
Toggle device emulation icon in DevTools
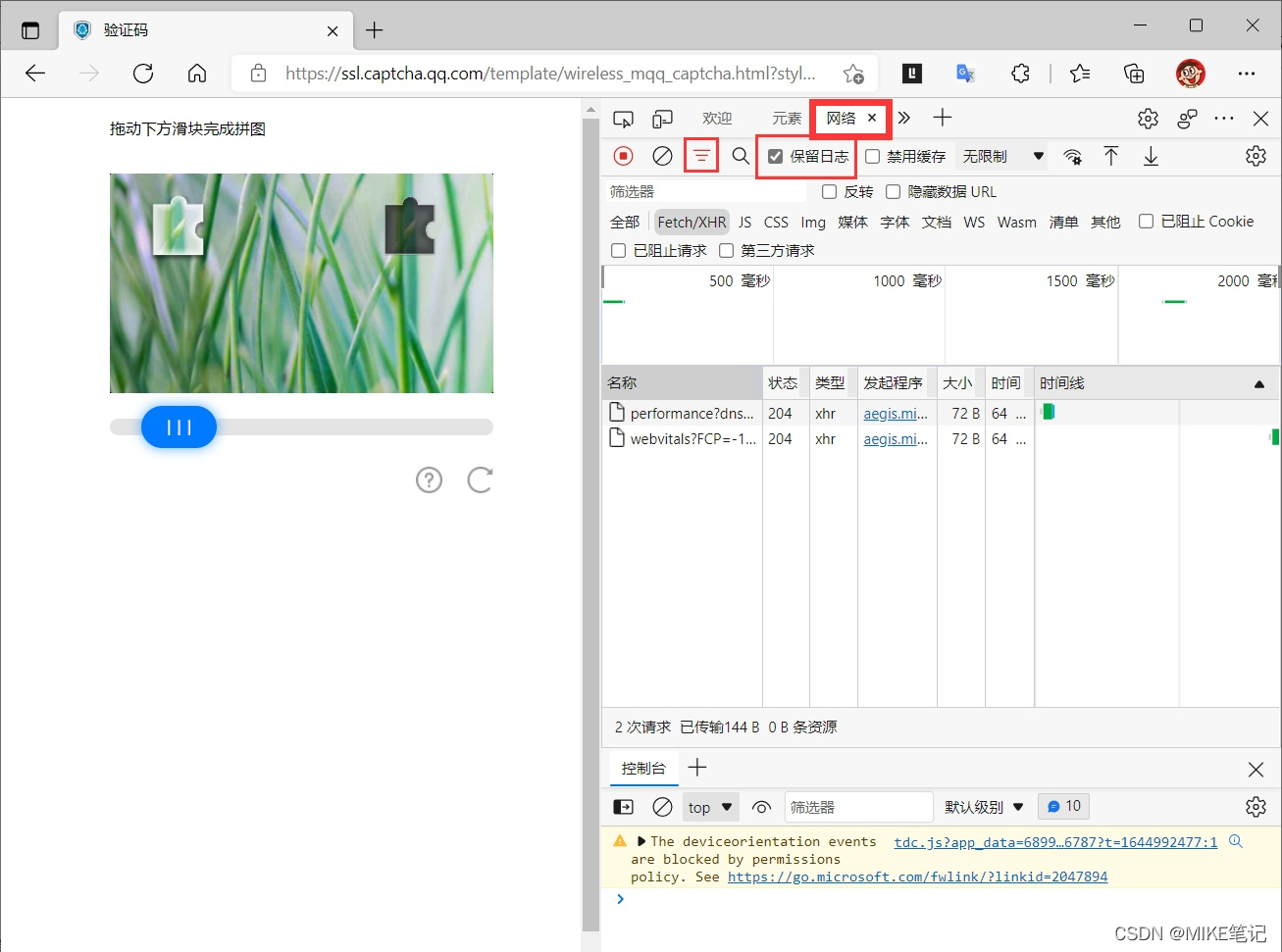pos(663,119)
